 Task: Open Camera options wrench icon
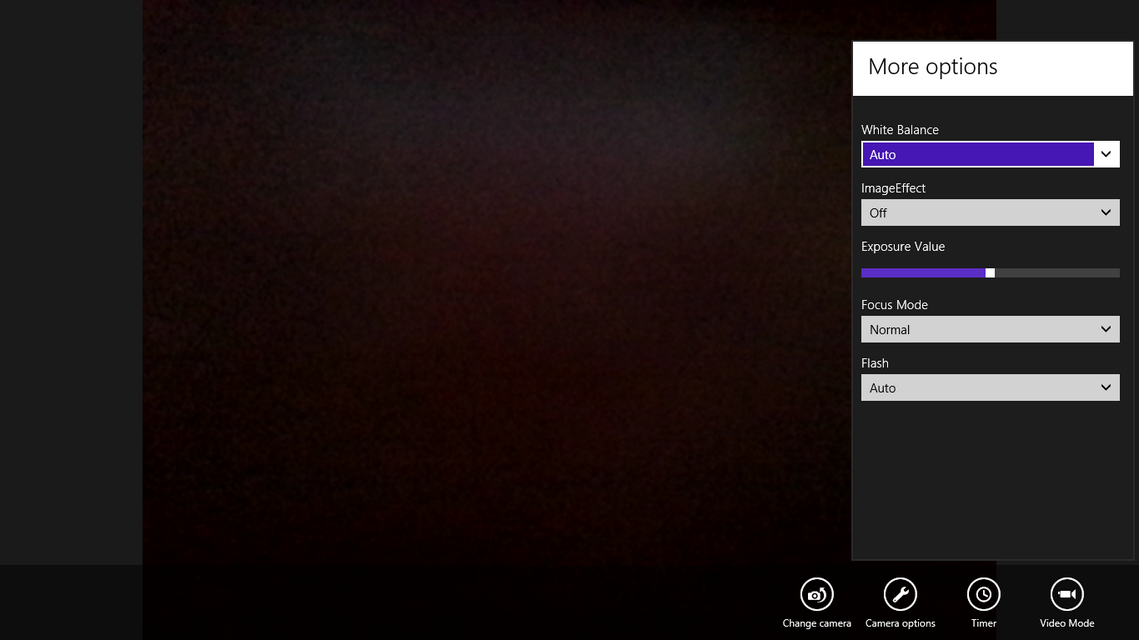point(900,595)
